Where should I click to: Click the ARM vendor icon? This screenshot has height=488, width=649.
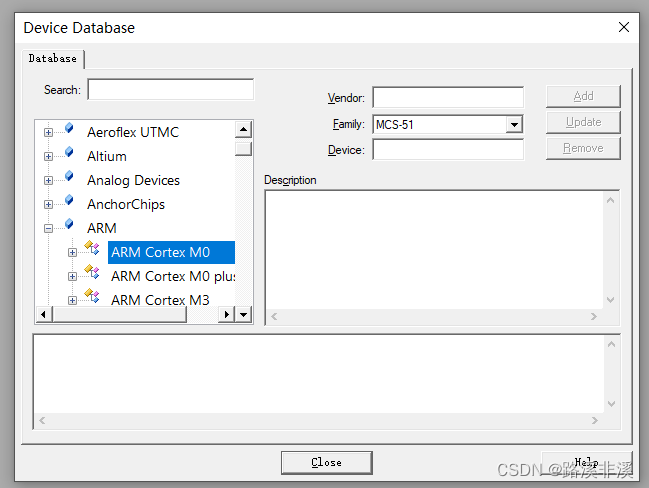(69, 224)
